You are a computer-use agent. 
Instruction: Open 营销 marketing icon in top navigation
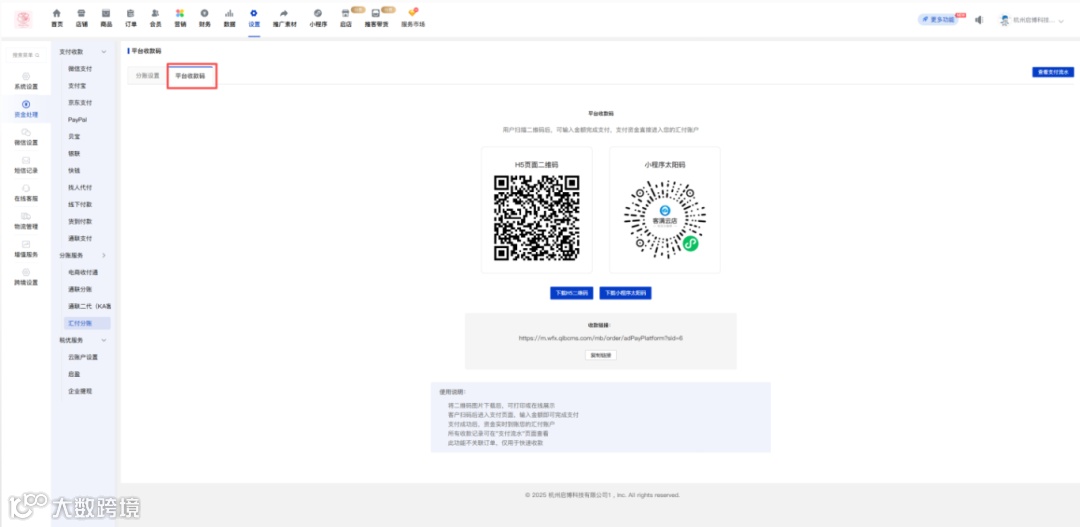180,13
